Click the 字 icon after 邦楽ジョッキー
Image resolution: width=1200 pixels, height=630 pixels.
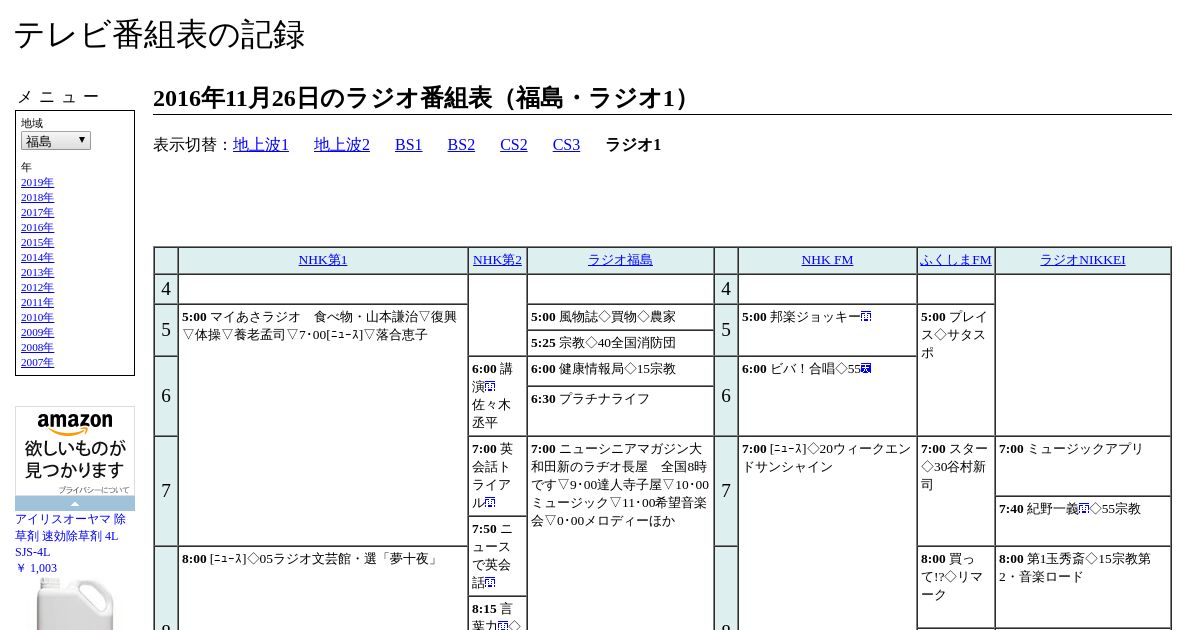866,316
